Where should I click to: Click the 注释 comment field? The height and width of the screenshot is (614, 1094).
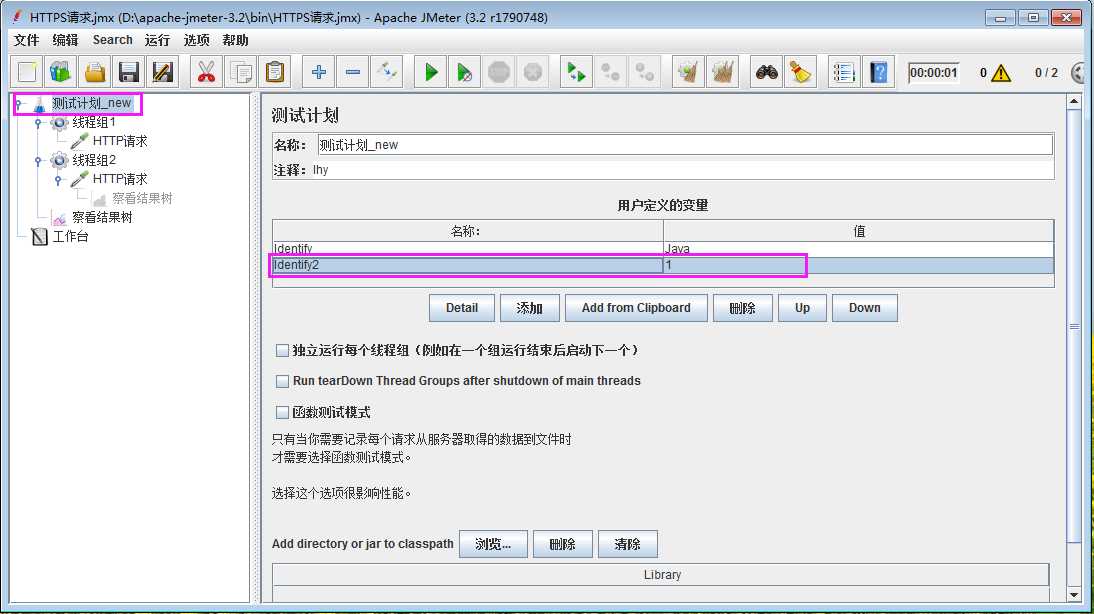(x=682, y=170)
